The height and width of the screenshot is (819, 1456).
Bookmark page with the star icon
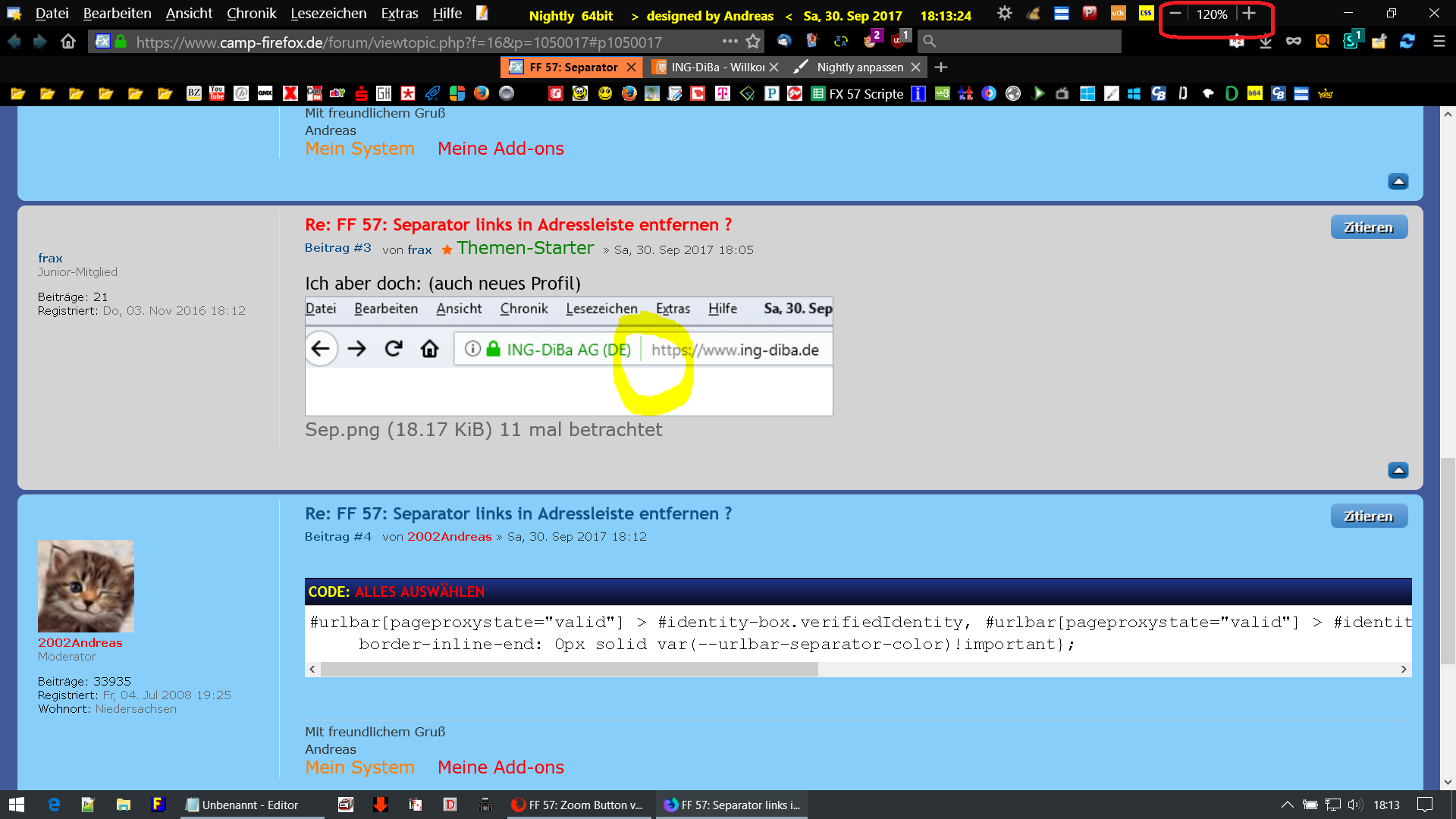click(753, 42)
